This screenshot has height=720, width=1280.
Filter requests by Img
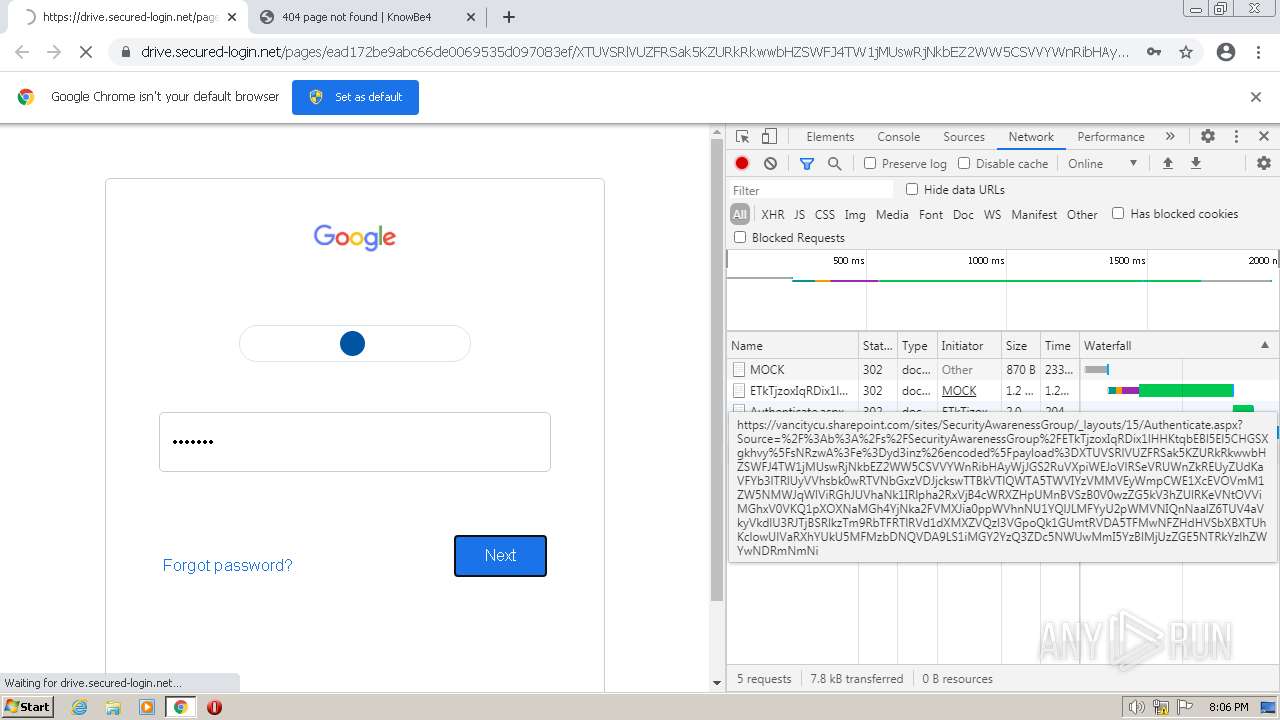855,214
